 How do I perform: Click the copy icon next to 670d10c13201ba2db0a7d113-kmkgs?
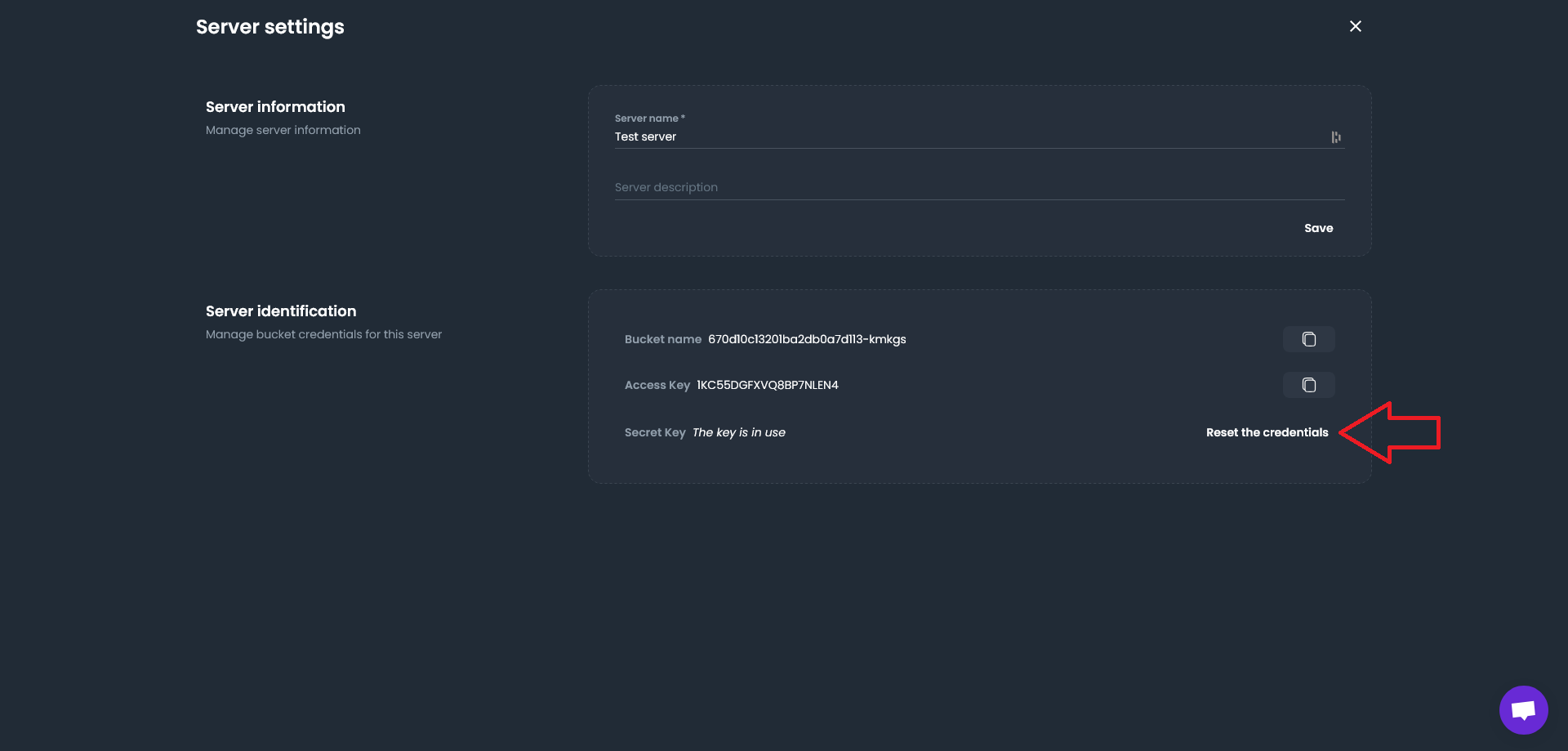[x=1309, y=339]
